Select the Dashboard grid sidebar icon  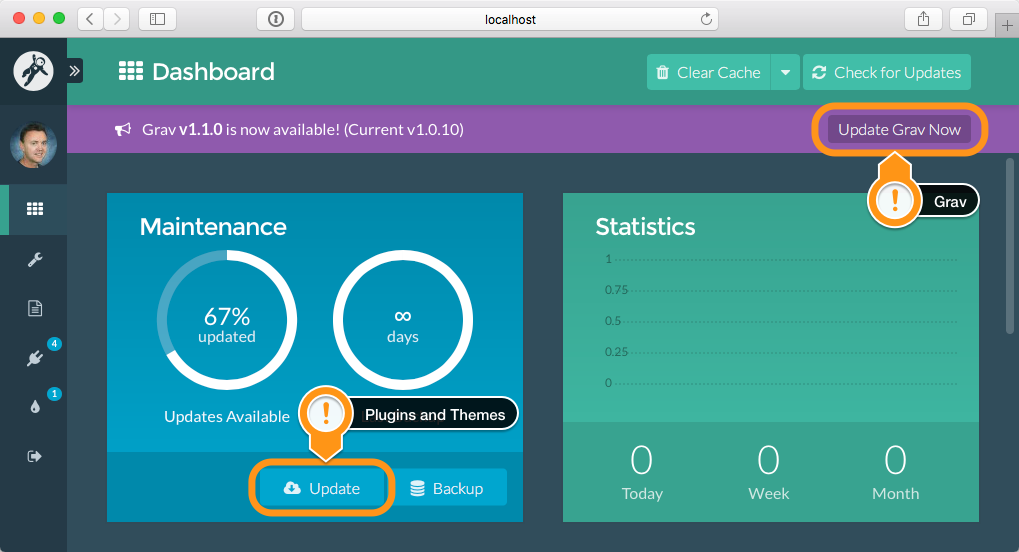[x=35, y=209]
